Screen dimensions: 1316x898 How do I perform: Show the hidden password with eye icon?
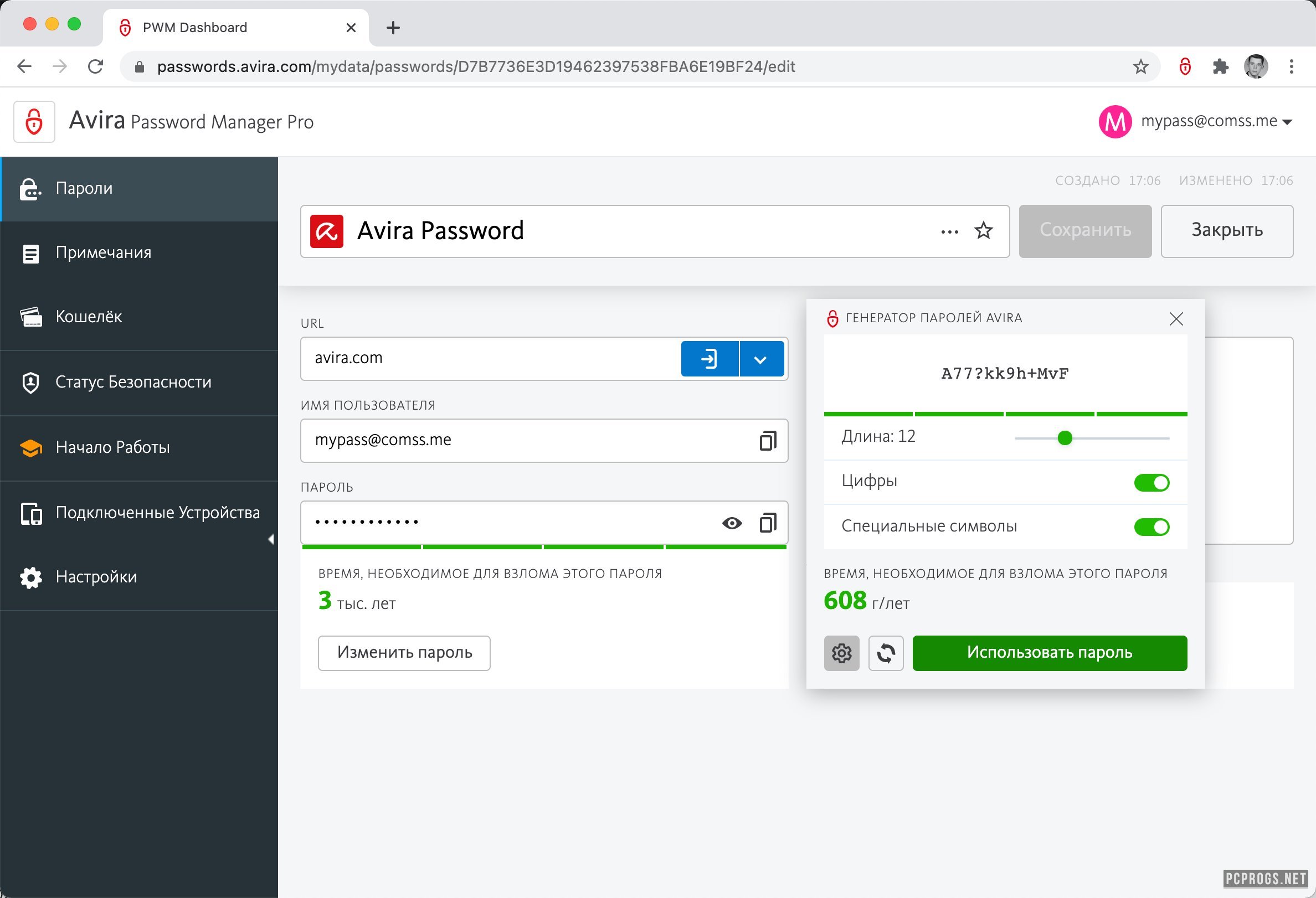[732, 523]
